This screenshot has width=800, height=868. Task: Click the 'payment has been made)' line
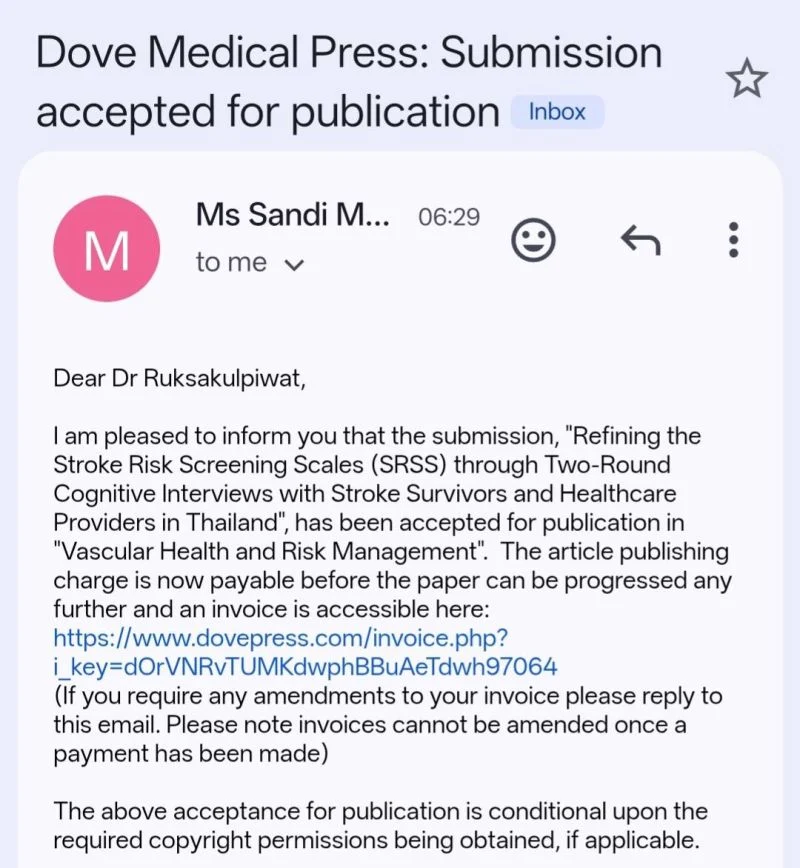coord(190,753)
